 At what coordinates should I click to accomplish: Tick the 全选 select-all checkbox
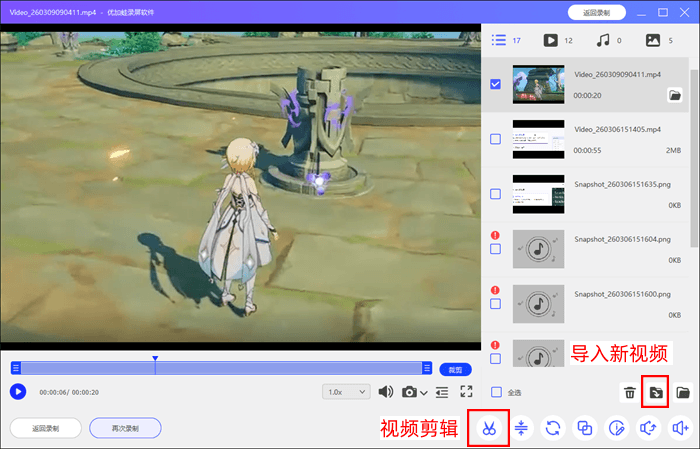click(496, 392)
